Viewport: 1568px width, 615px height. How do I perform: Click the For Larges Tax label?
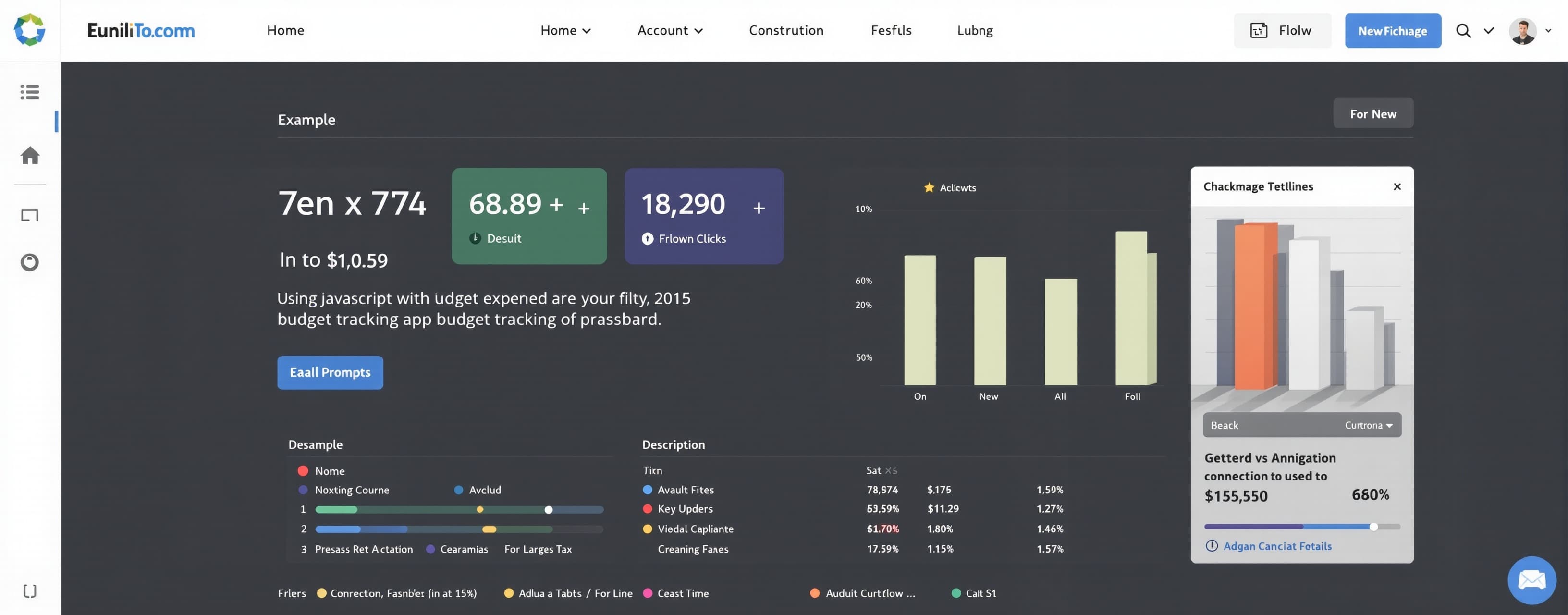pos(538,549)
